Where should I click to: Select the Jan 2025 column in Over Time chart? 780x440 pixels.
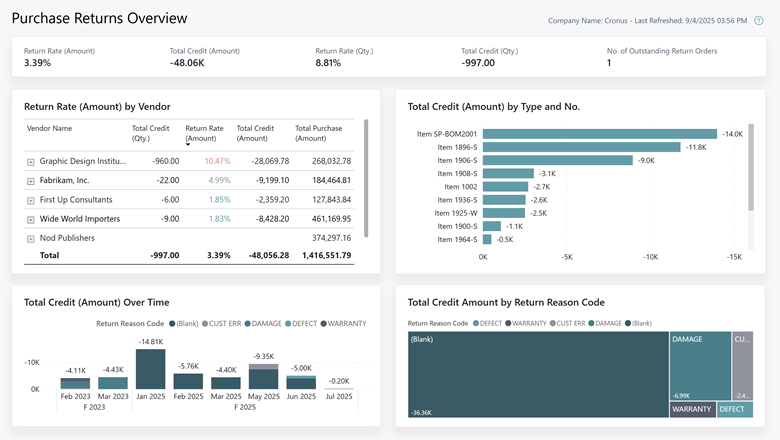click(150, 368)
